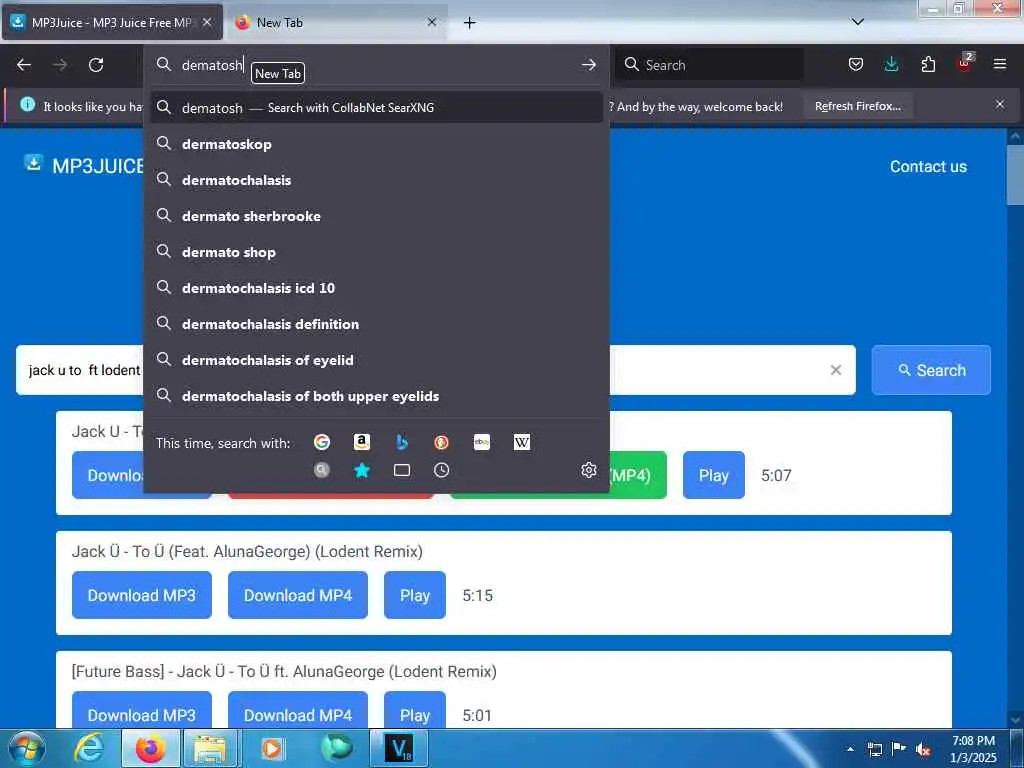Click the MP3Juice logo in the header
The image size is (1024, 768).
(x=84, y=166)
